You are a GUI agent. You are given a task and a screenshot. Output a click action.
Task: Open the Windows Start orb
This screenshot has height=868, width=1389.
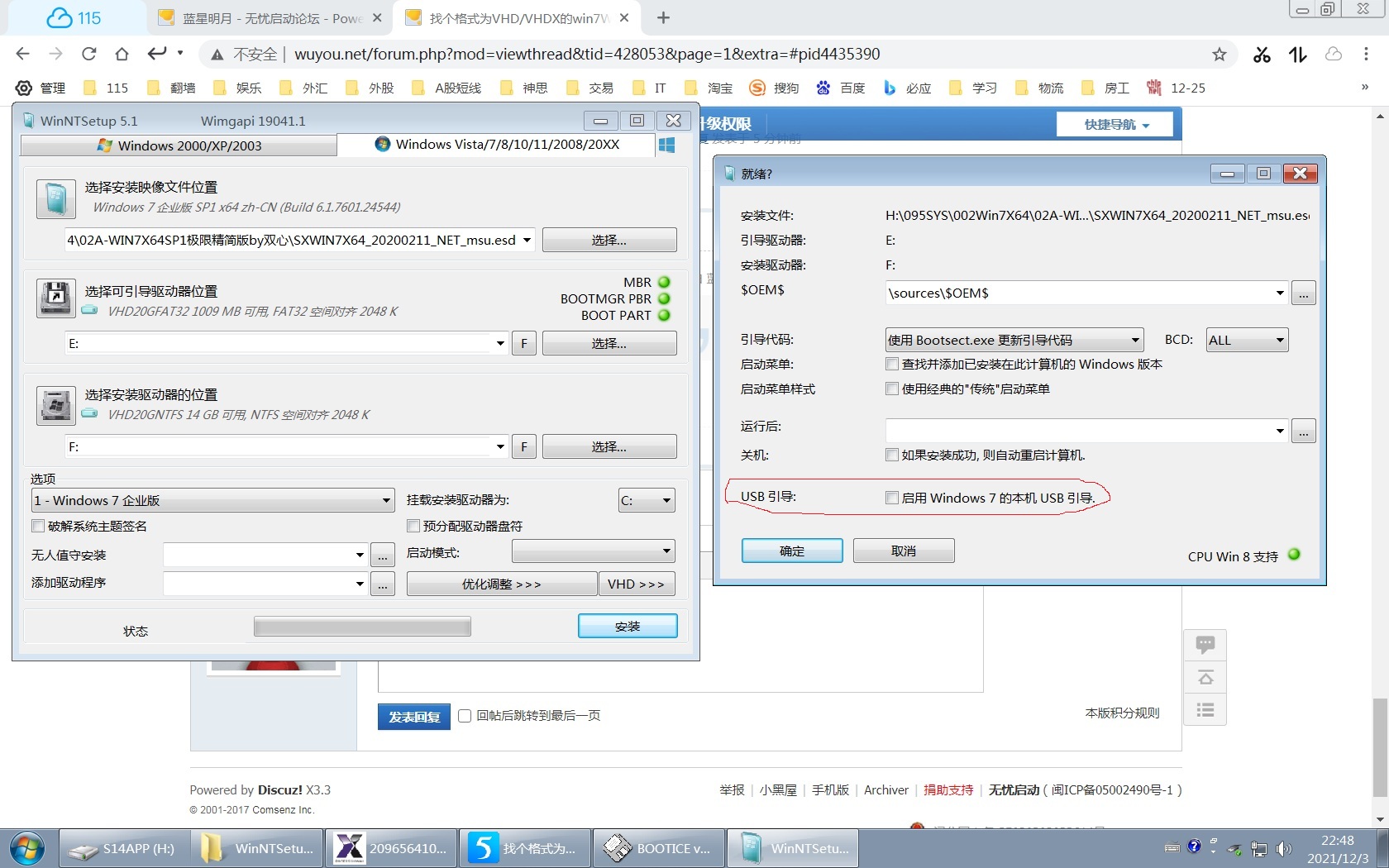pyautogui.click(x=27, y=848)
